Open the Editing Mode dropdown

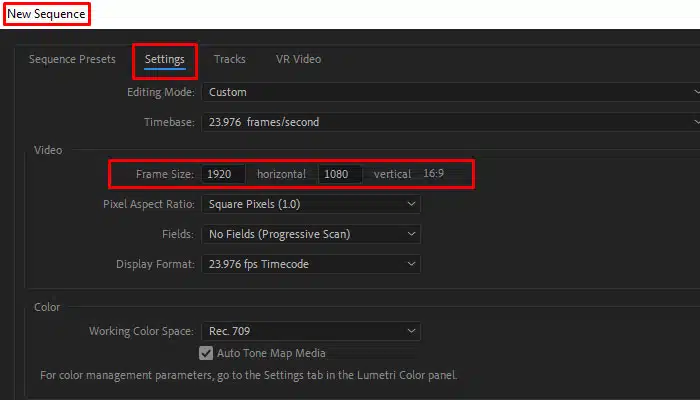click(451, 92)
